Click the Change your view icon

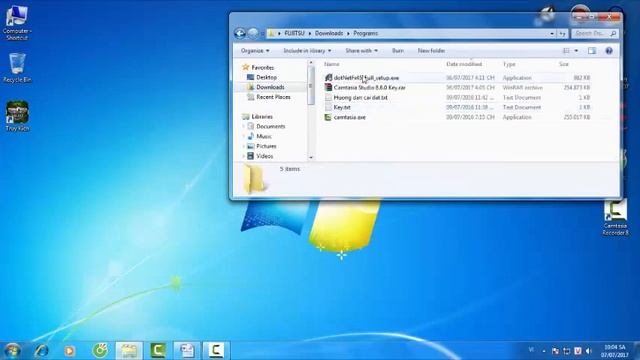pos(566,51)
